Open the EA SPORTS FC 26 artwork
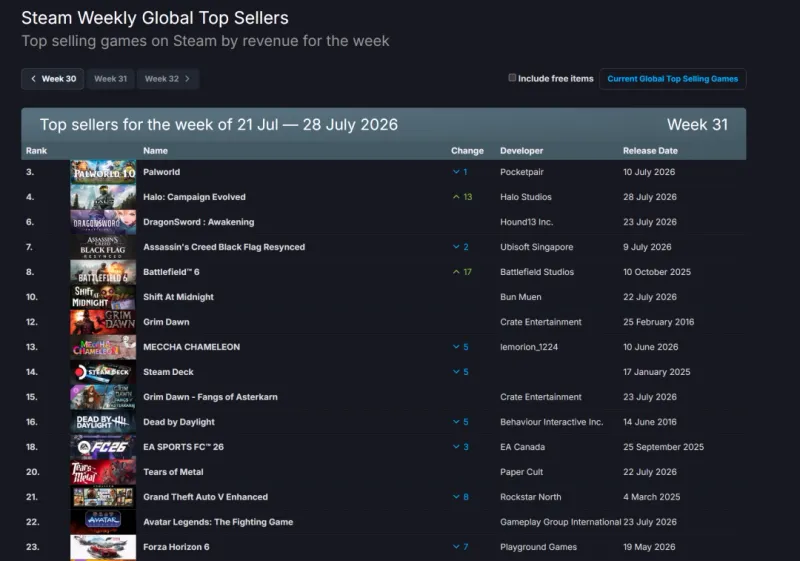The height and width of the screenshot is (561, 800). tap(103, 447)
